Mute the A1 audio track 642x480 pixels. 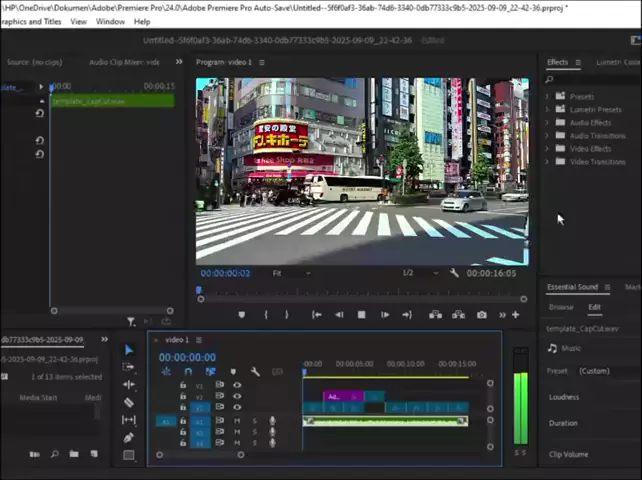pos(237,421)
